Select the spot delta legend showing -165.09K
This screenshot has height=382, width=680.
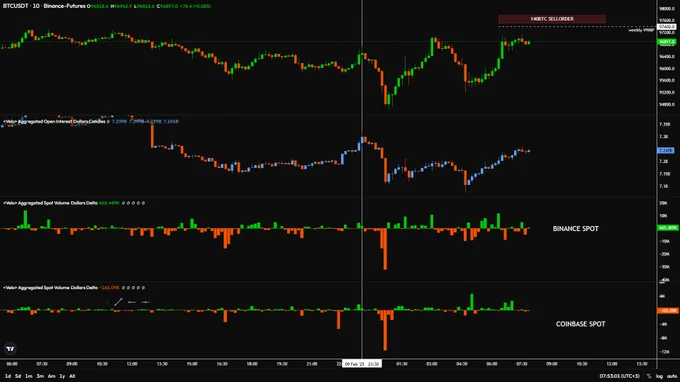click(50, 287)
